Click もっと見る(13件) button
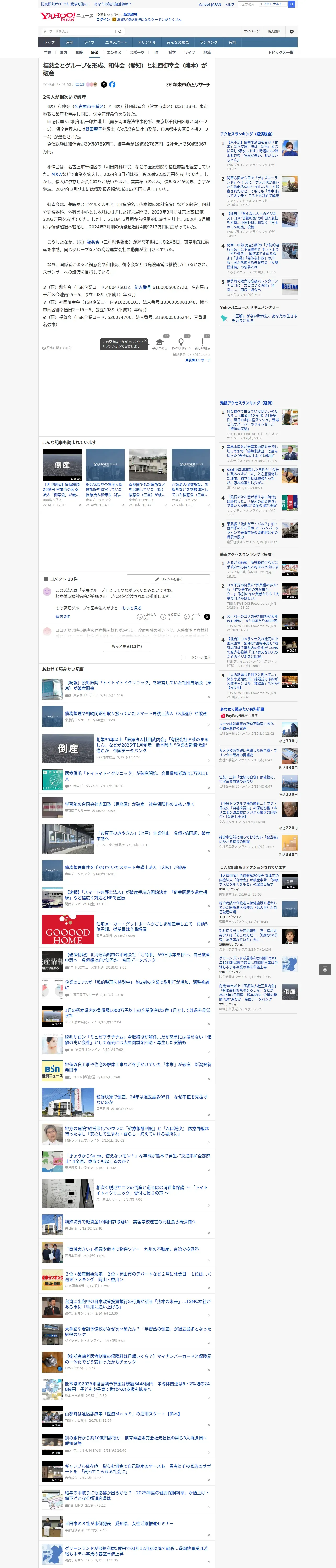 (x=127, y=647)
